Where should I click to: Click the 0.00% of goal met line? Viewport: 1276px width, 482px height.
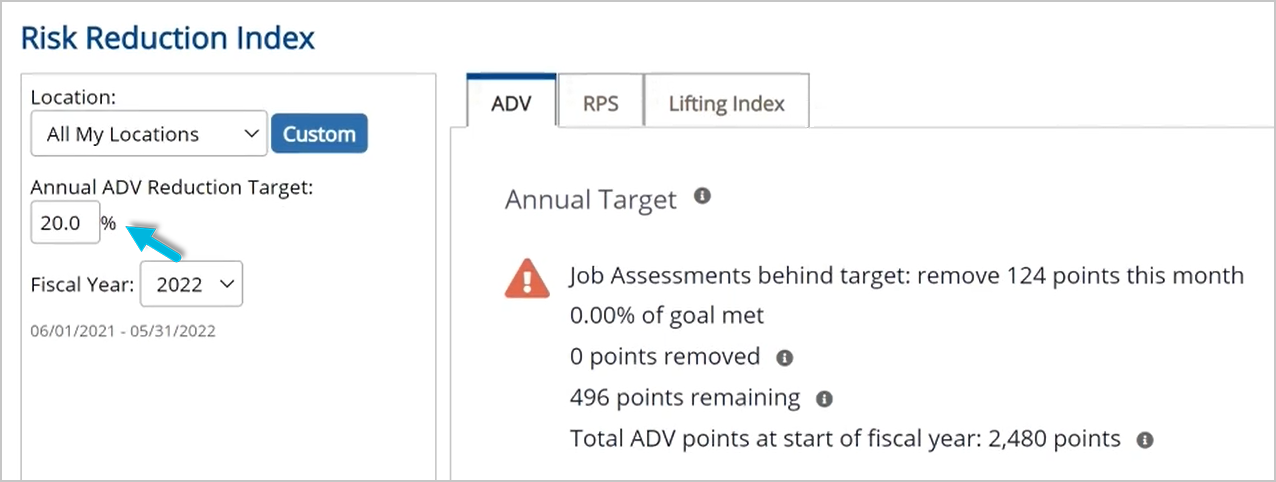pyautogui.click(x=666, y=316)
